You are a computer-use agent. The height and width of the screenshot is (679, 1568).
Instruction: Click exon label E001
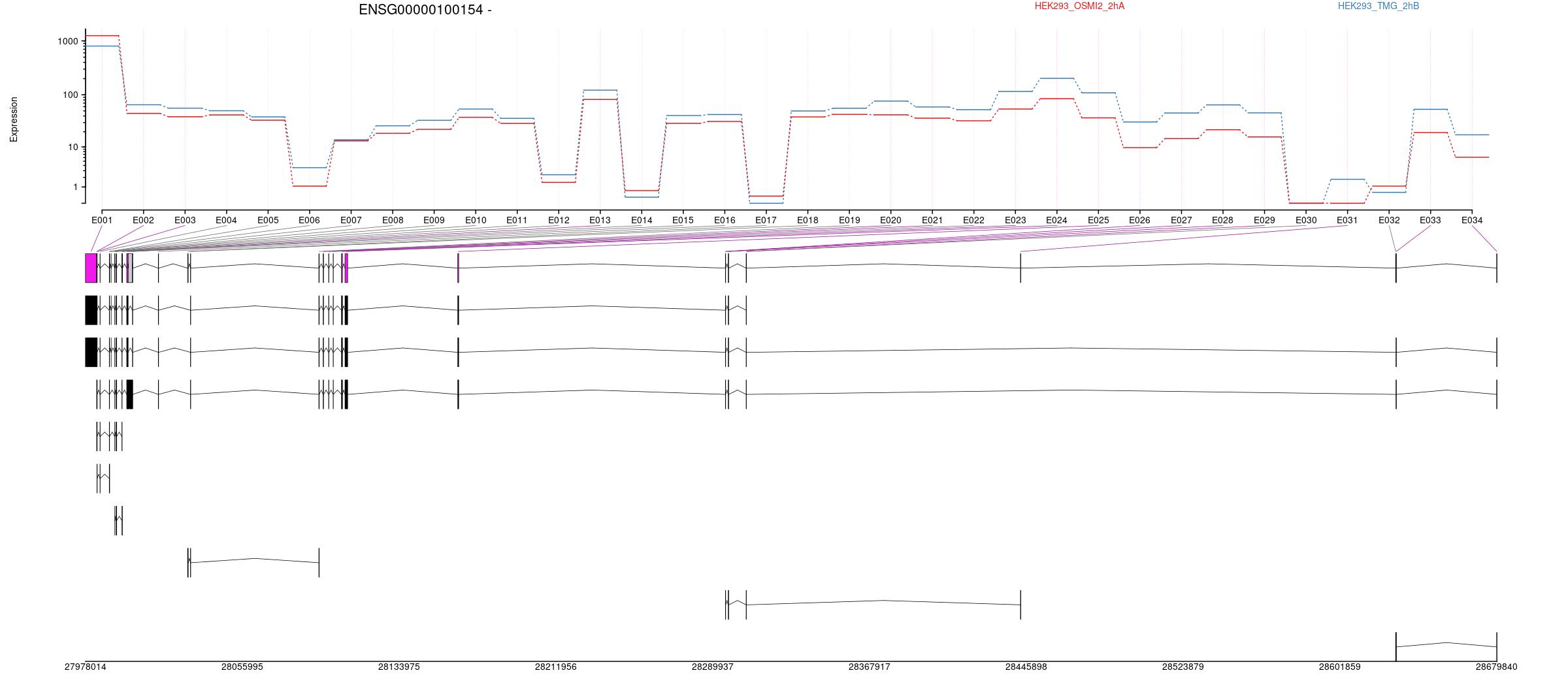coord(102,220)
